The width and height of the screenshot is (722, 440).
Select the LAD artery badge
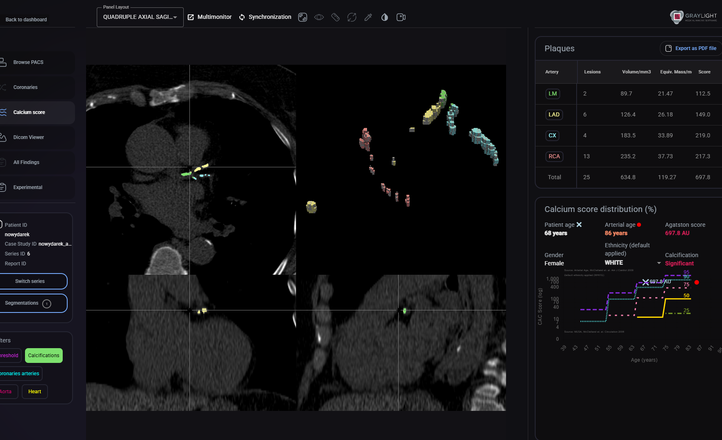pyautogui.click(x=554, y=115)
